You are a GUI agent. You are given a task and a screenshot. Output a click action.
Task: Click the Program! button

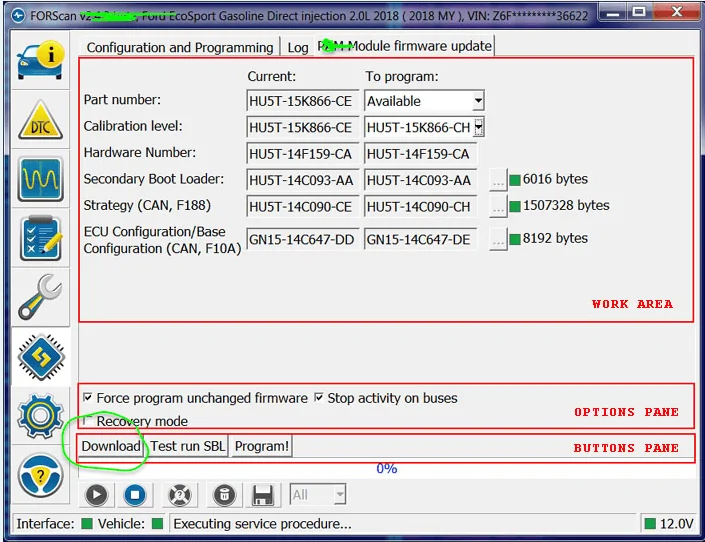(x=262, y=446)
